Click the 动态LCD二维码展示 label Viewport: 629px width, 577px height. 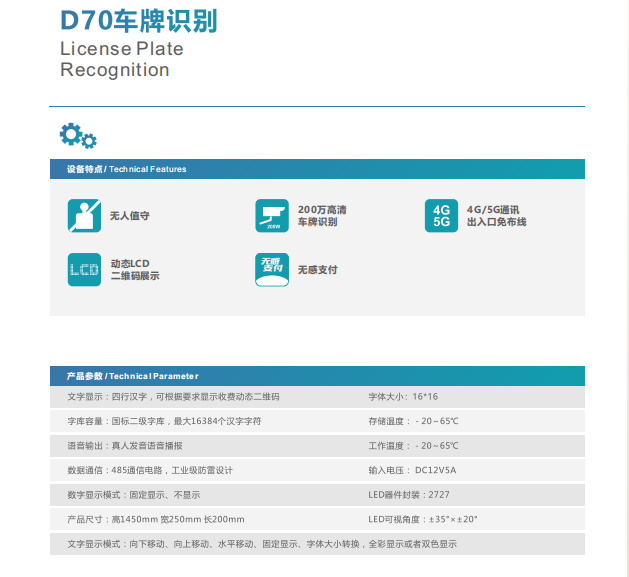tap(135, 269)
